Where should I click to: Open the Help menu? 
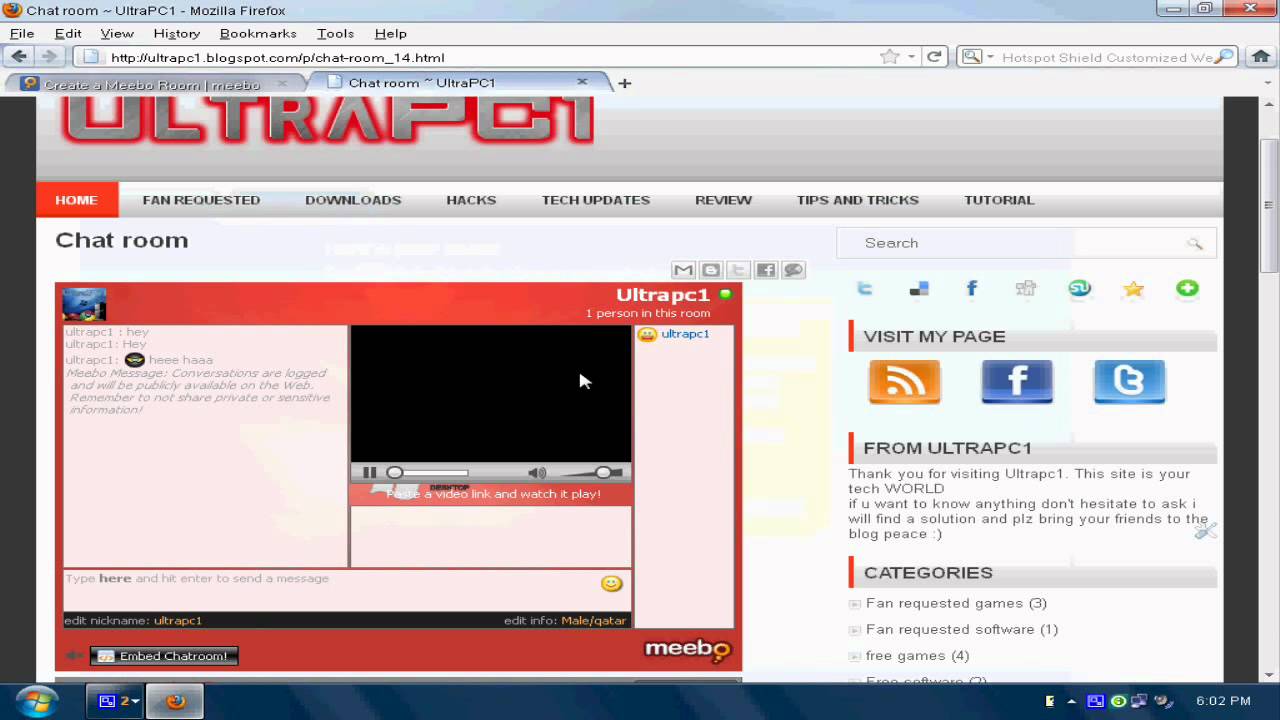391,33
